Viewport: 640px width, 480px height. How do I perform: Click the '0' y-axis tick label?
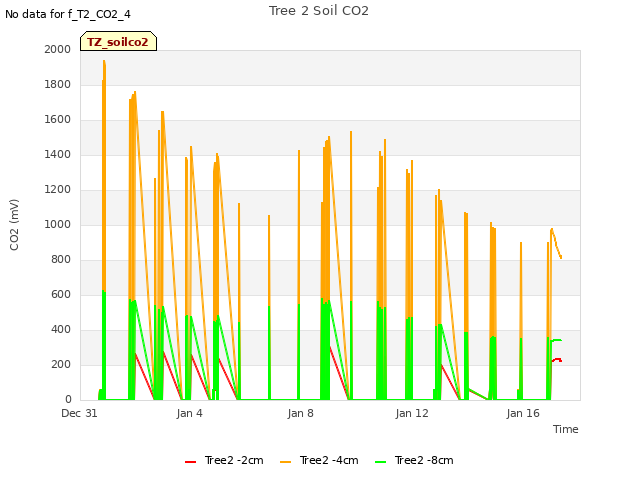(68, 400)
